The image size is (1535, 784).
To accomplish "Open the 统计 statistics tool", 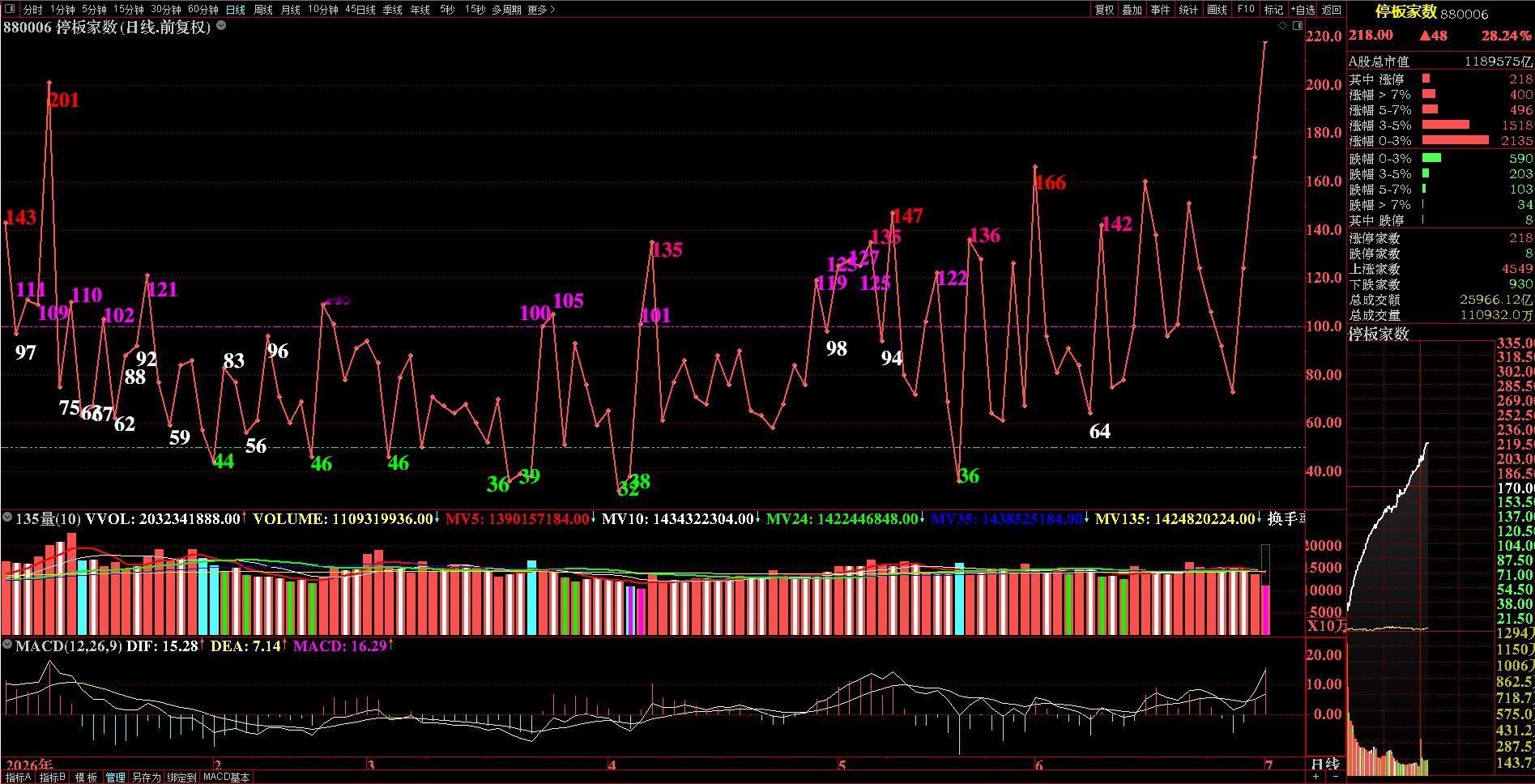I will [x=1188, y=10].
